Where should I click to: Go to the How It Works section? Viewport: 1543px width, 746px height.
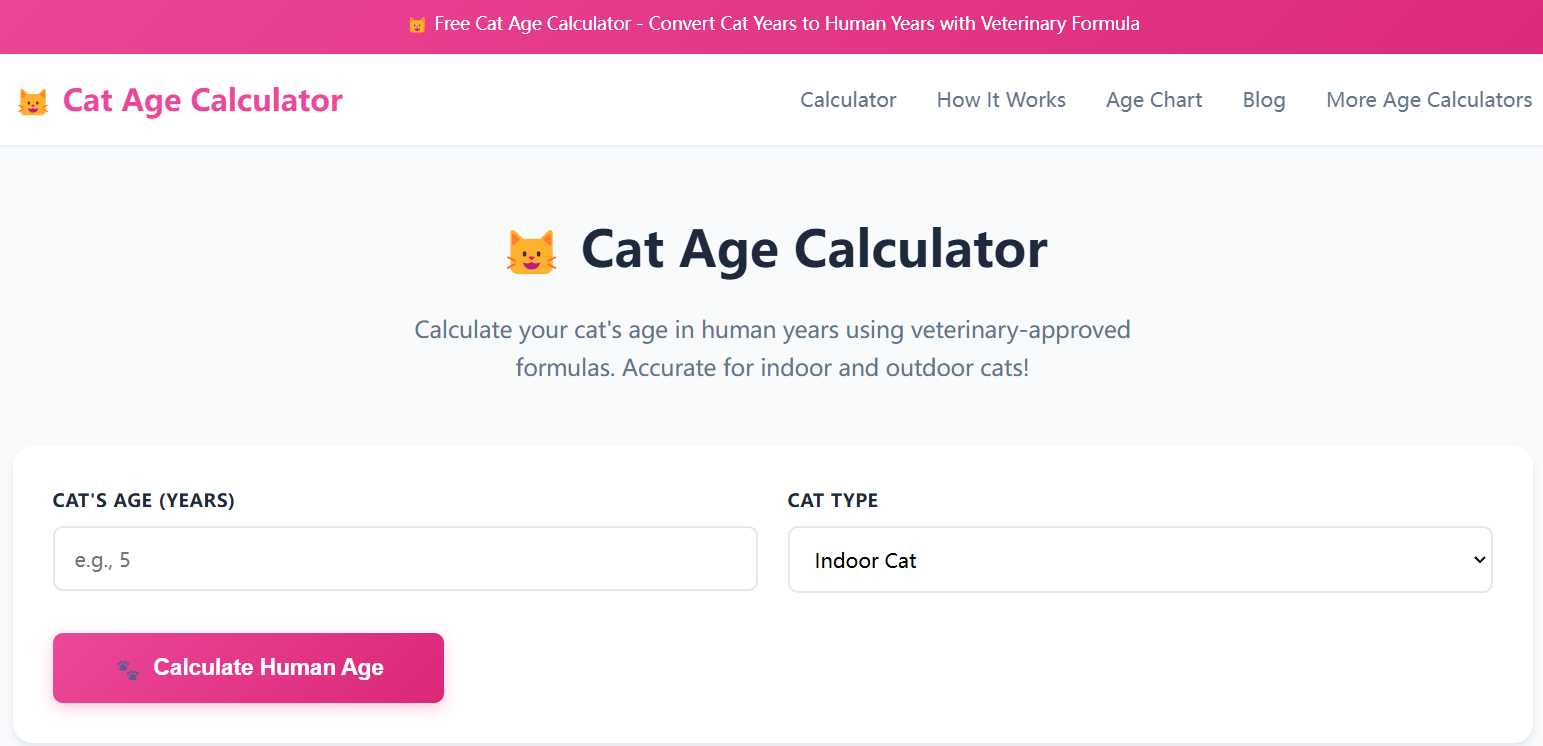(1001, 100)
